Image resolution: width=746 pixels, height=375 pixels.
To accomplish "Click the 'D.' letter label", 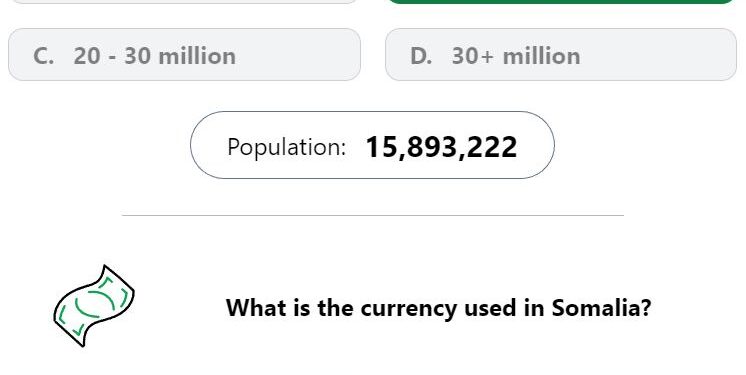I will pos(421,56).
